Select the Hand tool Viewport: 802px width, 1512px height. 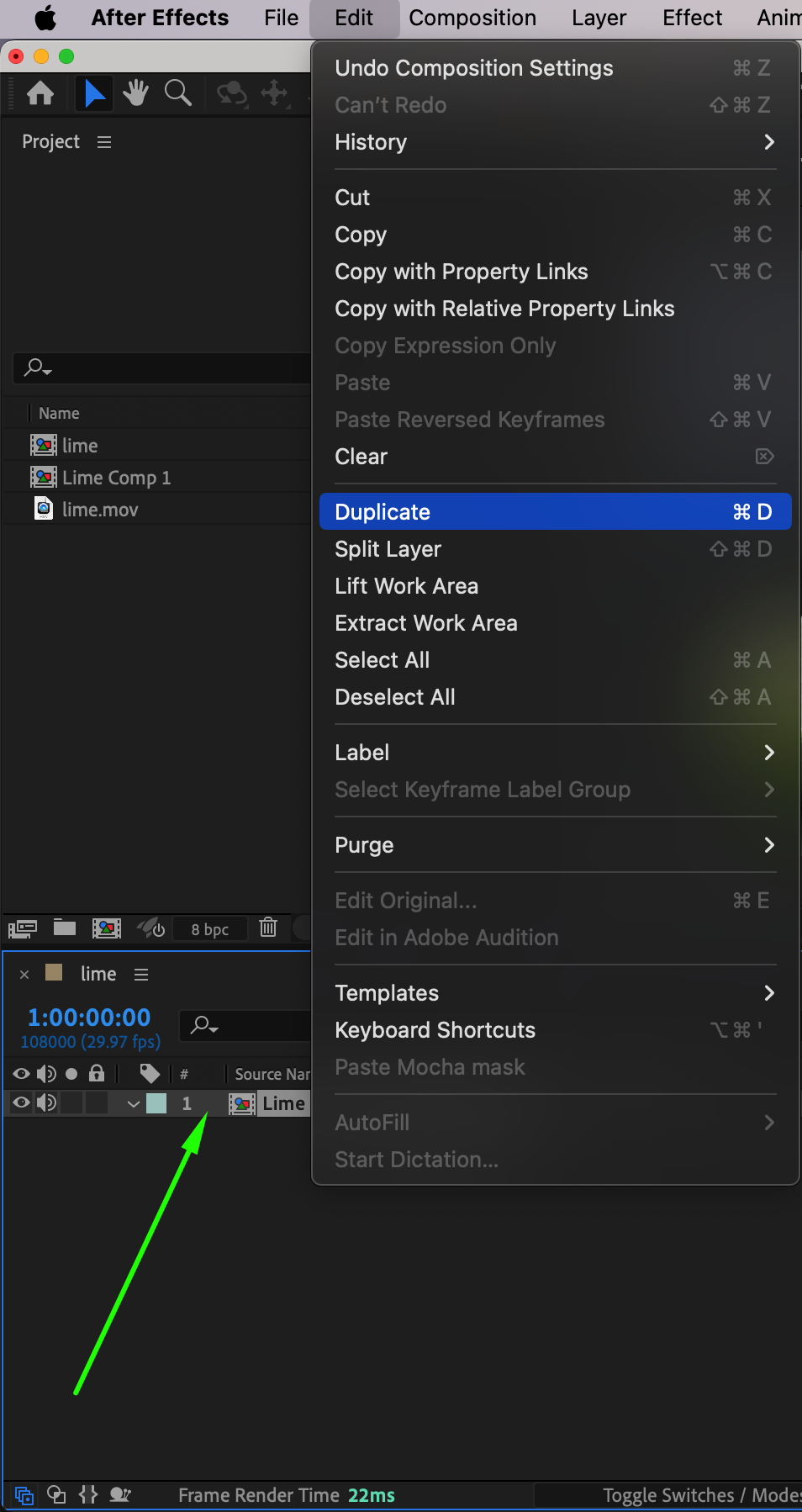[135, 93]
